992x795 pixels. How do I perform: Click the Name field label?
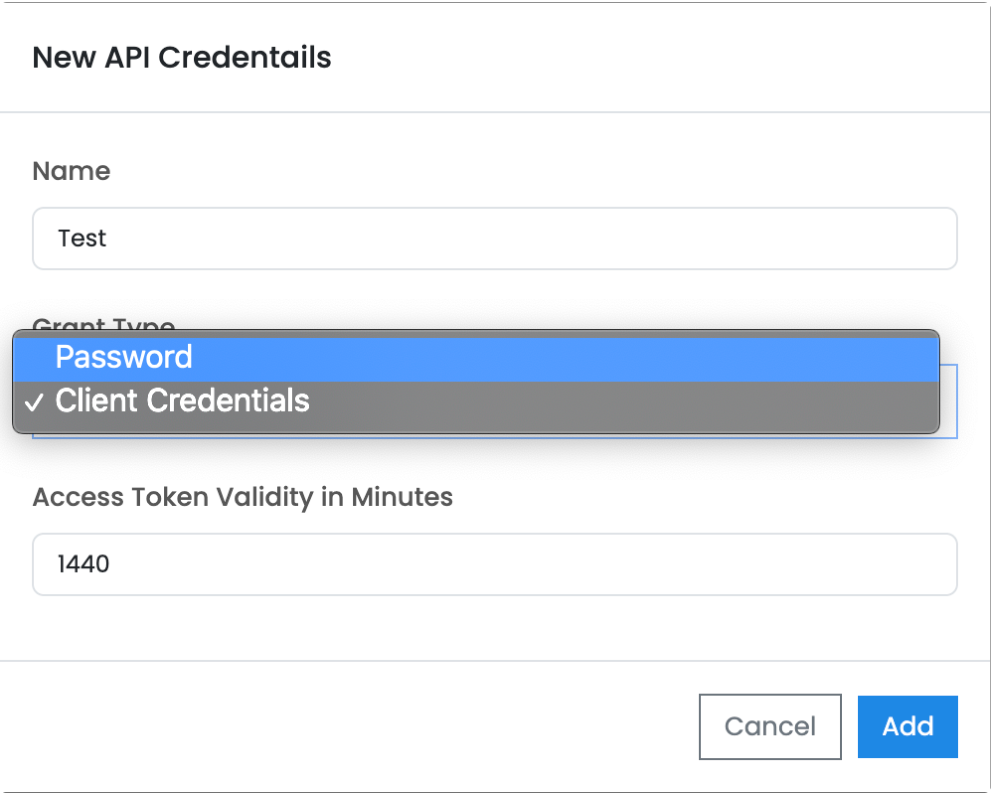pos(71,171)
